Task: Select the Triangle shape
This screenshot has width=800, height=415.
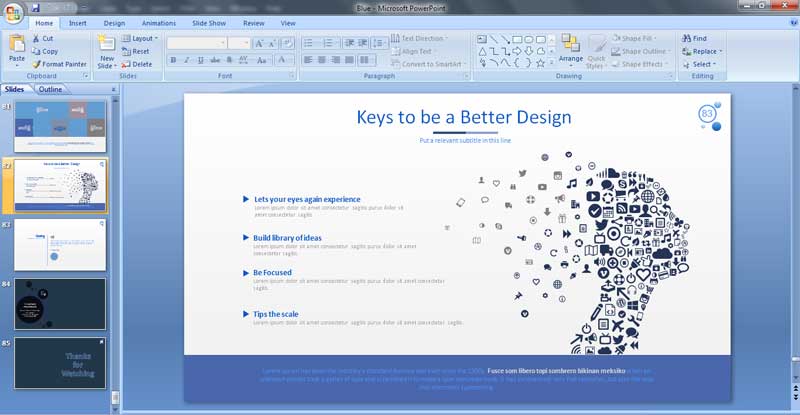Action: [x=482, y=51]
